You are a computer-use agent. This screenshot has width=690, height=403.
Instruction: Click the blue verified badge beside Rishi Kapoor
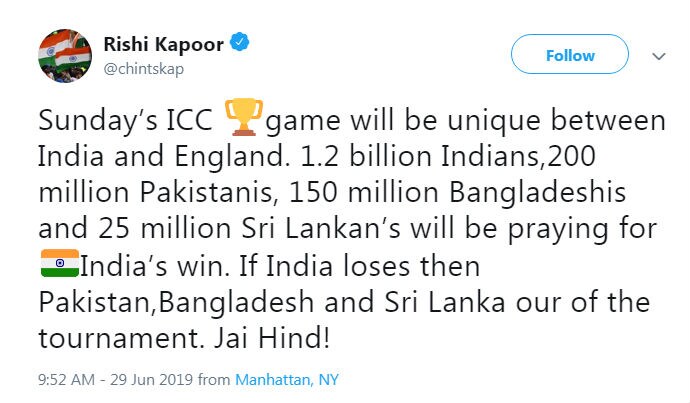click(x=238, y=42)
